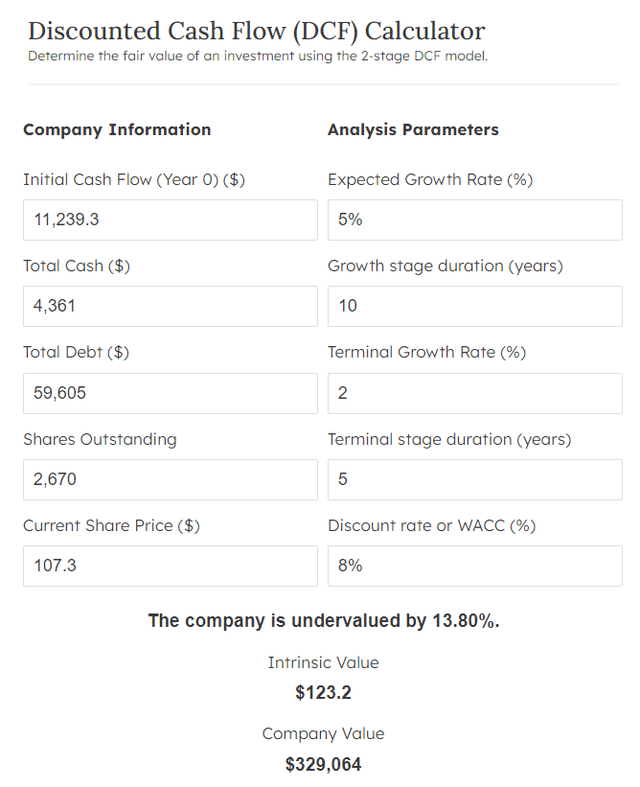Viewport: 640px width, 787px height.
Task: Click the Company Value label
Action: 323,734
